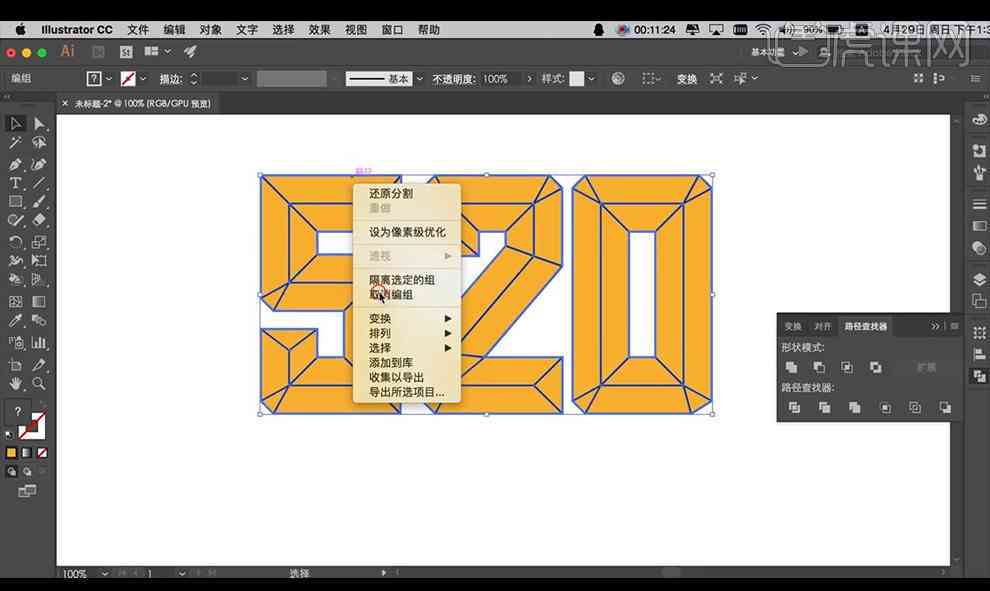Image resolution: width=990 pixels, height=591 pixels.
Task: Pick the Paintbrush tool
Action: (39, 202)
